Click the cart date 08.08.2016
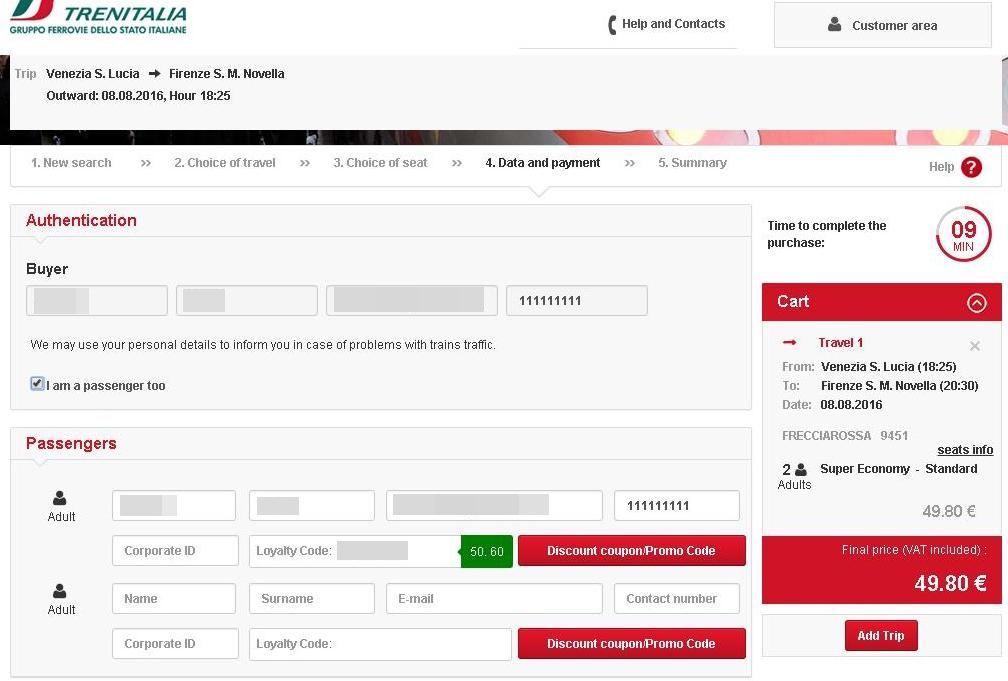 851,404
